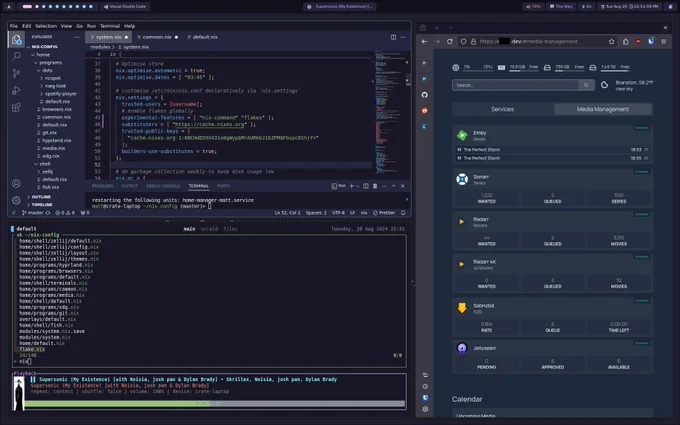Switch to the Services tab on dashboard
Screen dimensions: 680x425
pos(502,109)
